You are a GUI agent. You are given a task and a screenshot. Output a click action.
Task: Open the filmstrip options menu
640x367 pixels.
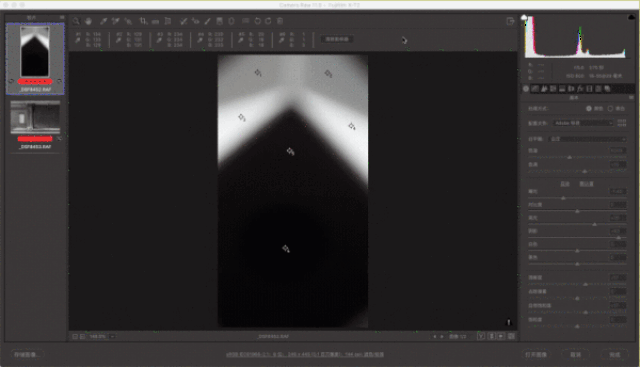(62, 17)
